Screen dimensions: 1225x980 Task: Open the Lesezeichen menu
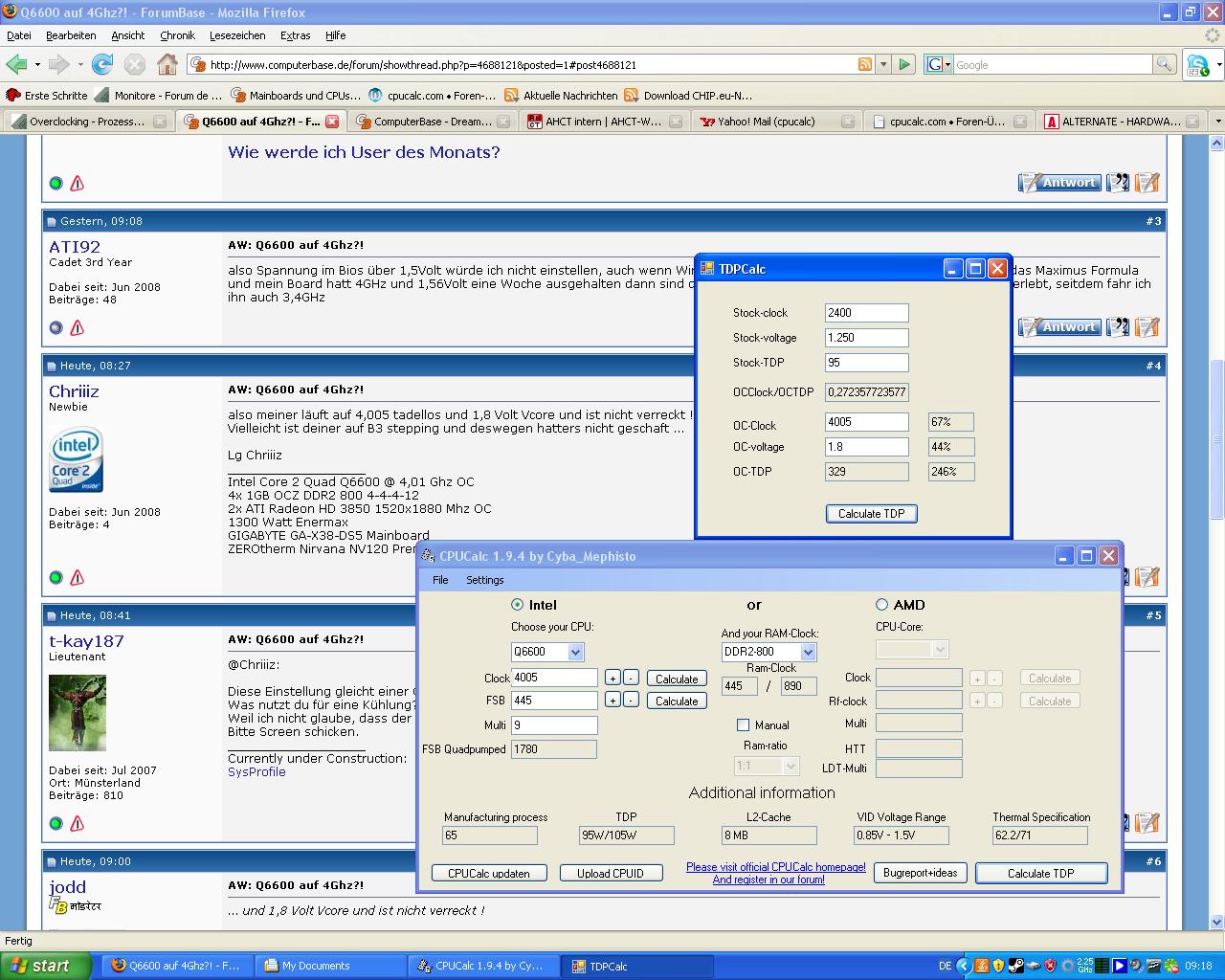(237, 35)
